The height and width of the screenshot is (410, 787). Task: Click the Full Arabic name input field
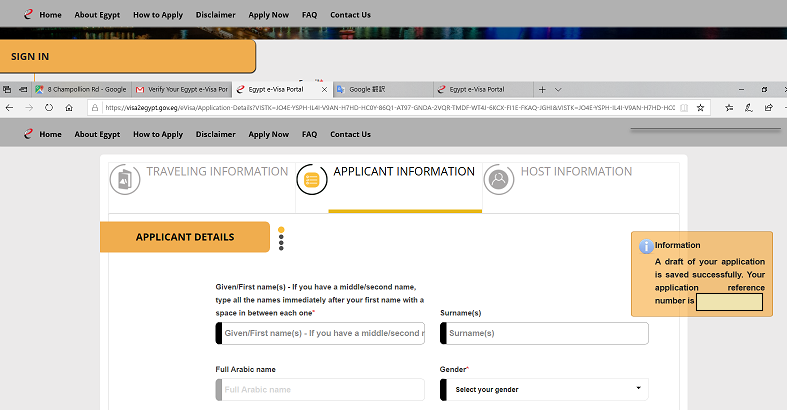pos(320,389)
